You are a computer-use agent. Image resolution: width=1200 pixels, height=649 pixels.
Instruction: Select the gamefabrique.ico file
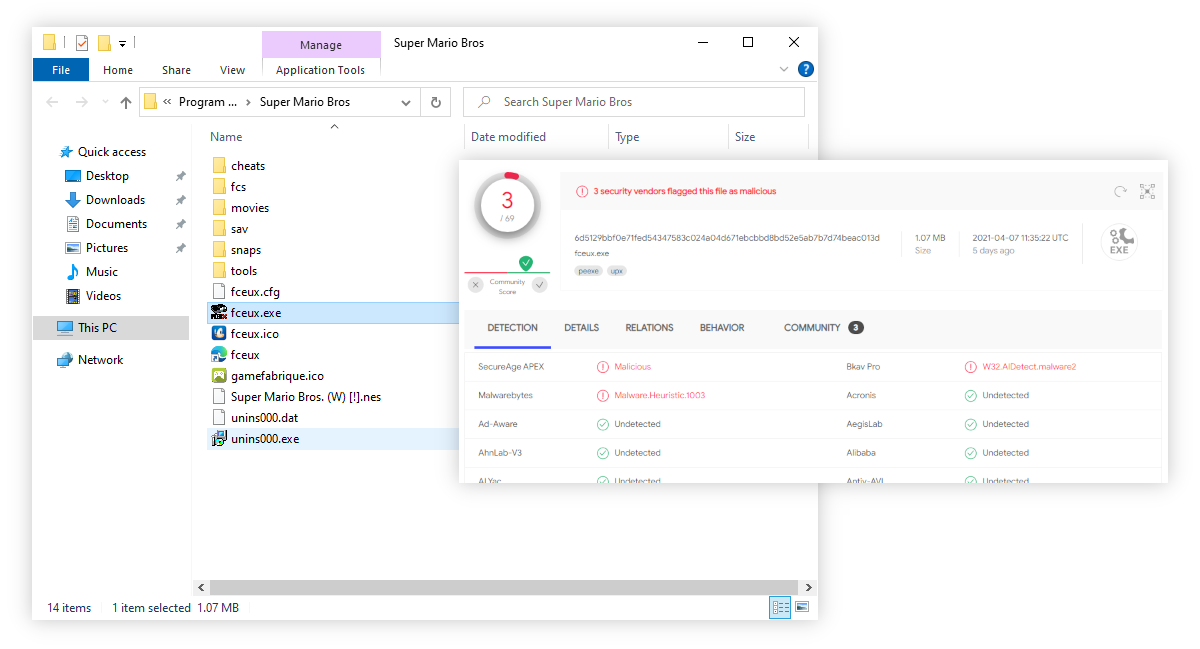click(277, 376)
